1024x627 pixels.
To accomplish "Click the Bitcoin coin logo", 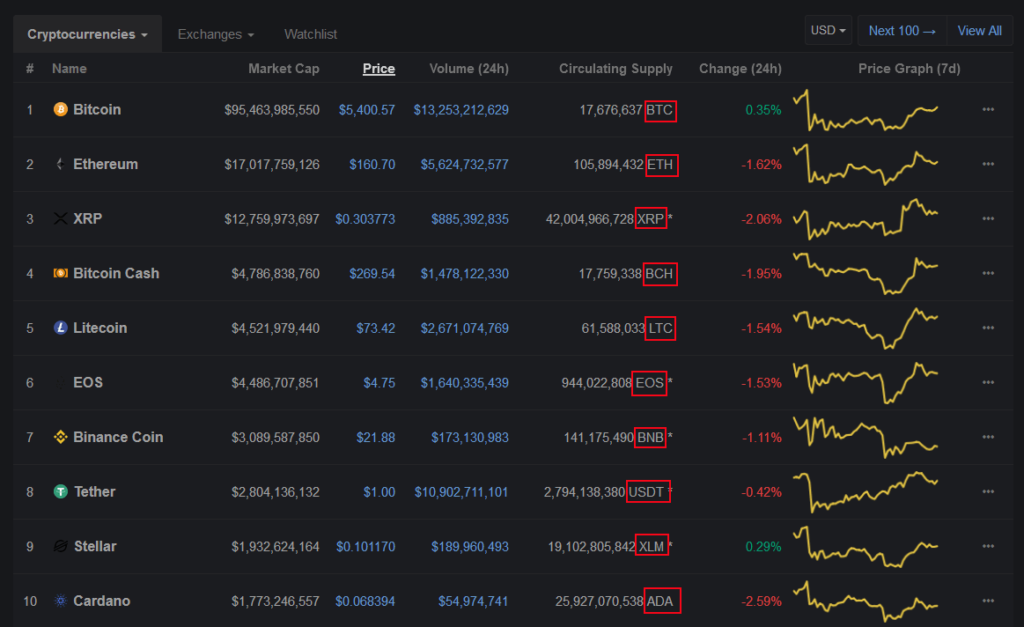I will [60, 109].
